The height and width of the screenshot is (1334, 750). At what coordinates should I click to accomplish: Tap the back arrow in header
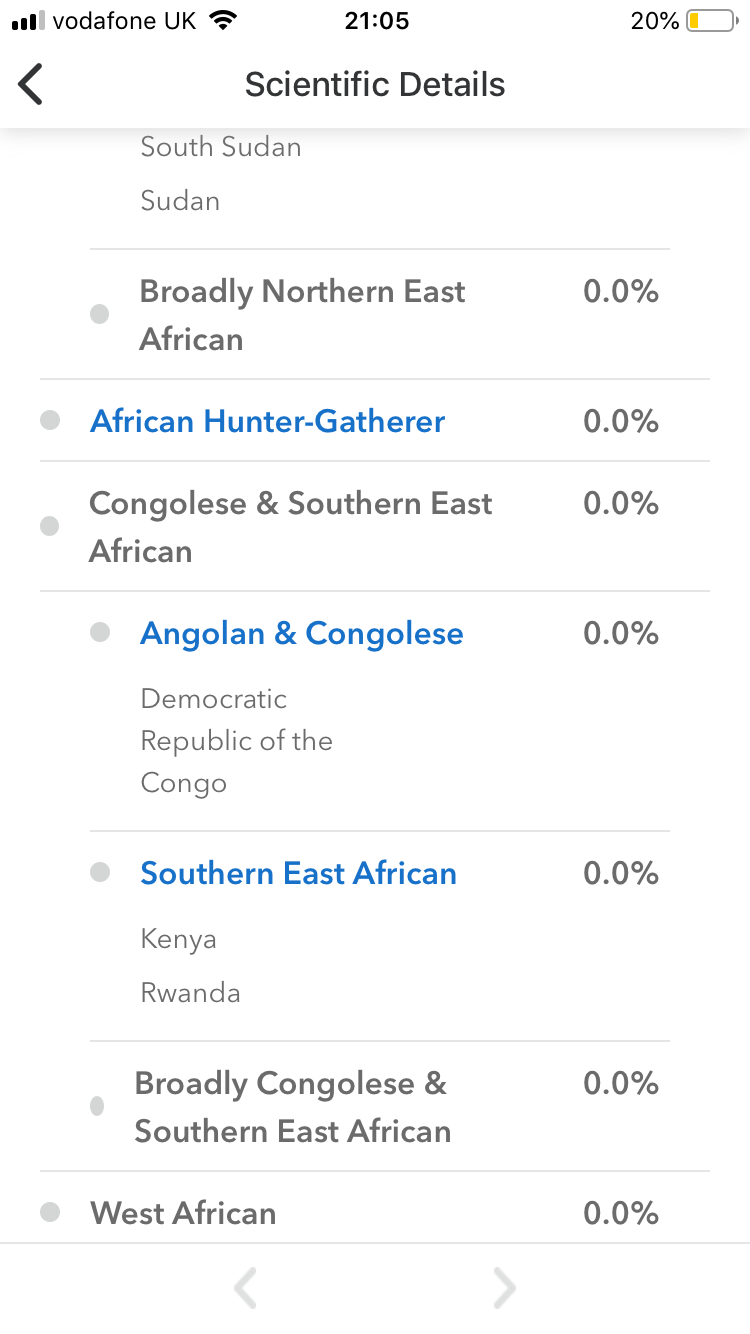[31, 84]
